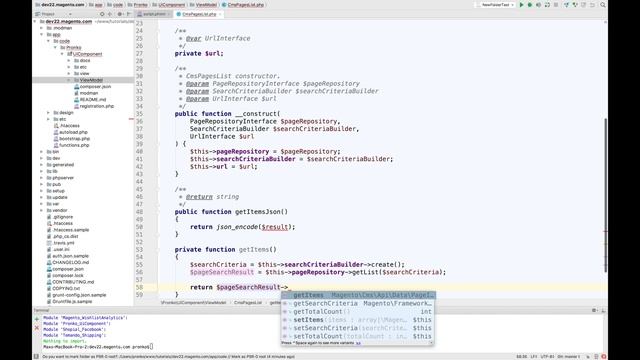Choose getItems from autocomplete popup
The image size is (640, 360).
click(358, 295)
